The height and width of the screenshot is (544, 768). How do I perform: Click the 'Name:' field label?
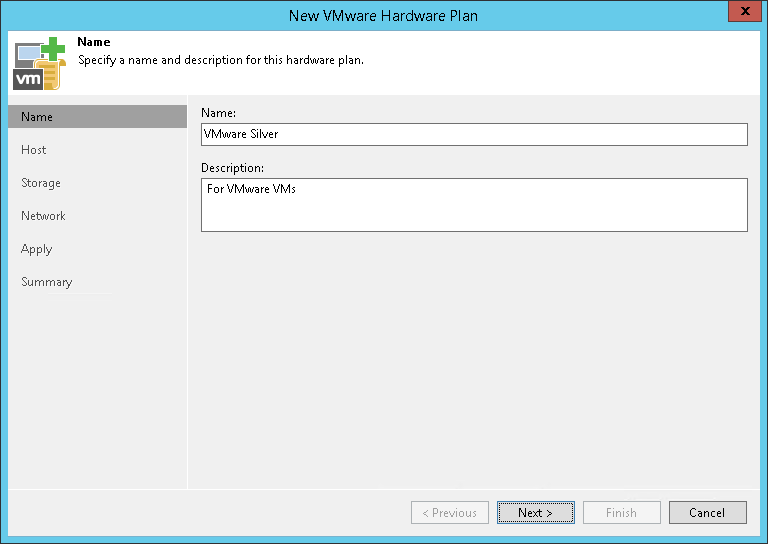[218, 113]
